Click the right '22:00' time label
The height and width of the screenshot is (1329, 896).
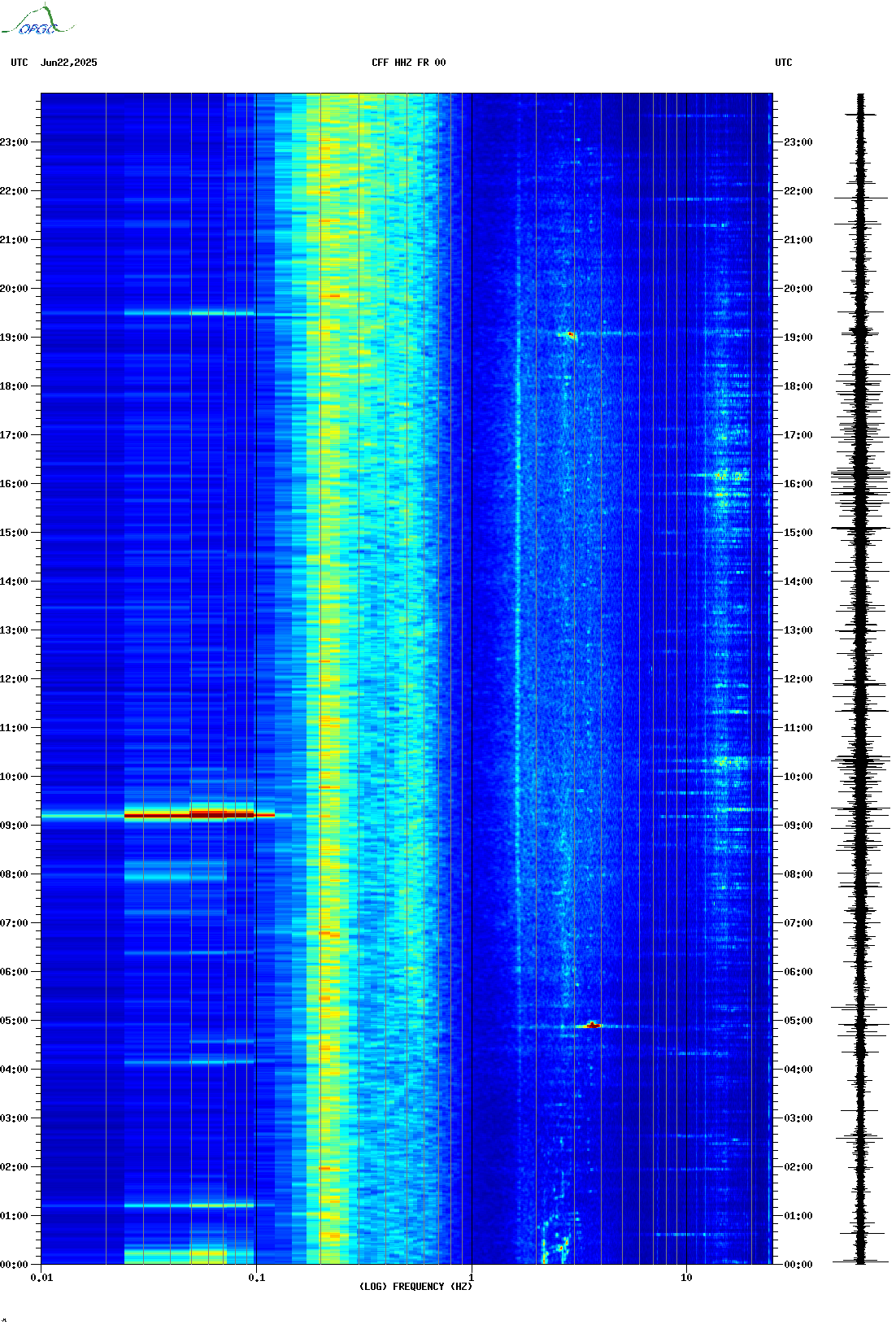click(x=798, y=191)
